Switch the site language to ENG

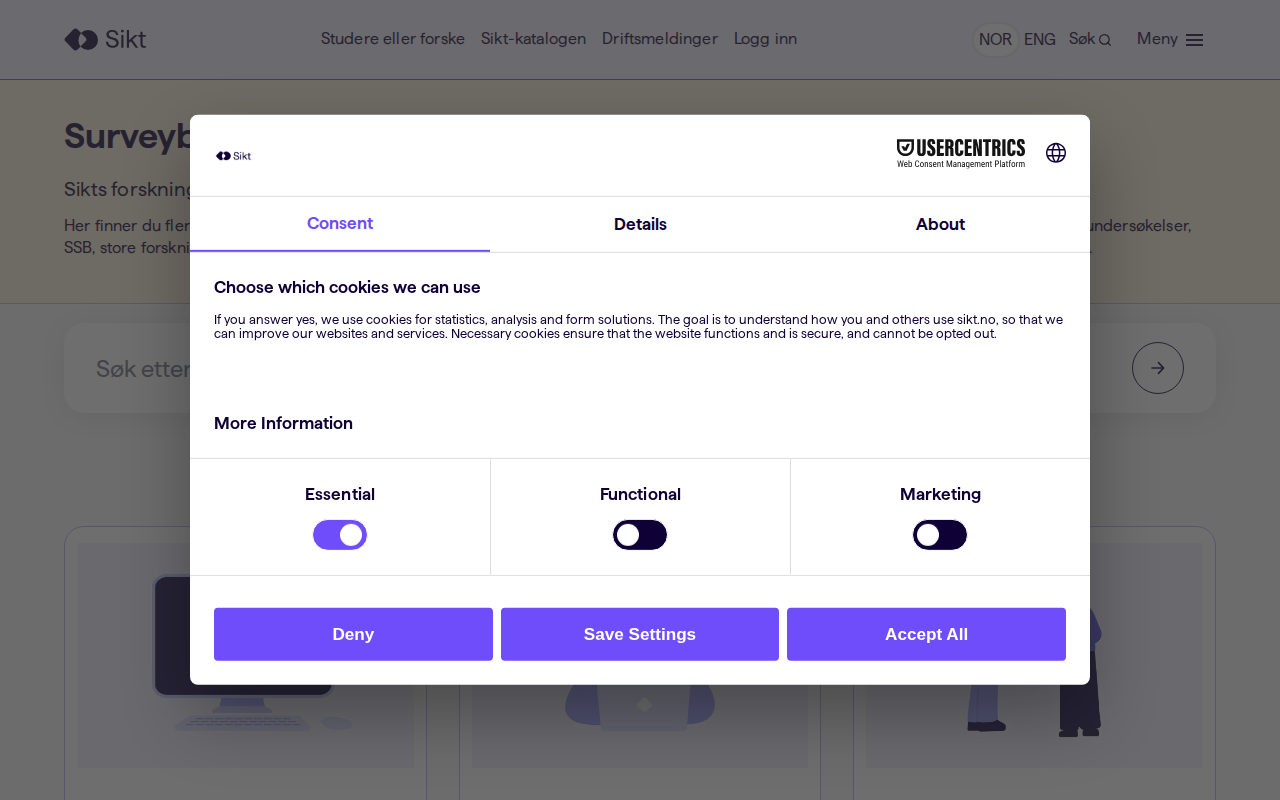point(1040,39)
